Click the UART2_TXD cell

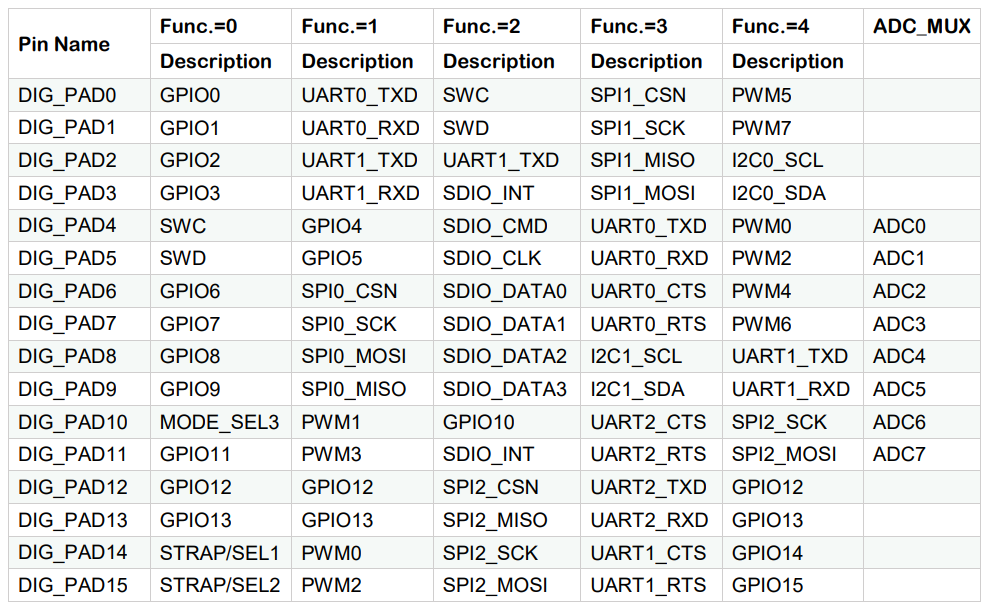pos(651,487)
